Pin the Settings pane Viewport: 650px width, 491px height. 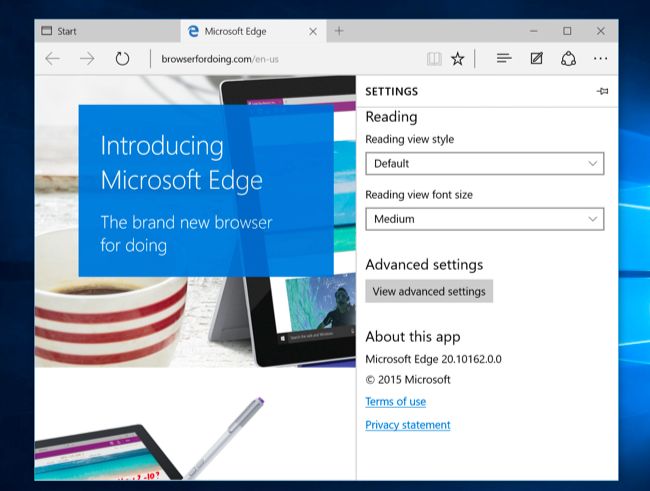tap(602, 91)
